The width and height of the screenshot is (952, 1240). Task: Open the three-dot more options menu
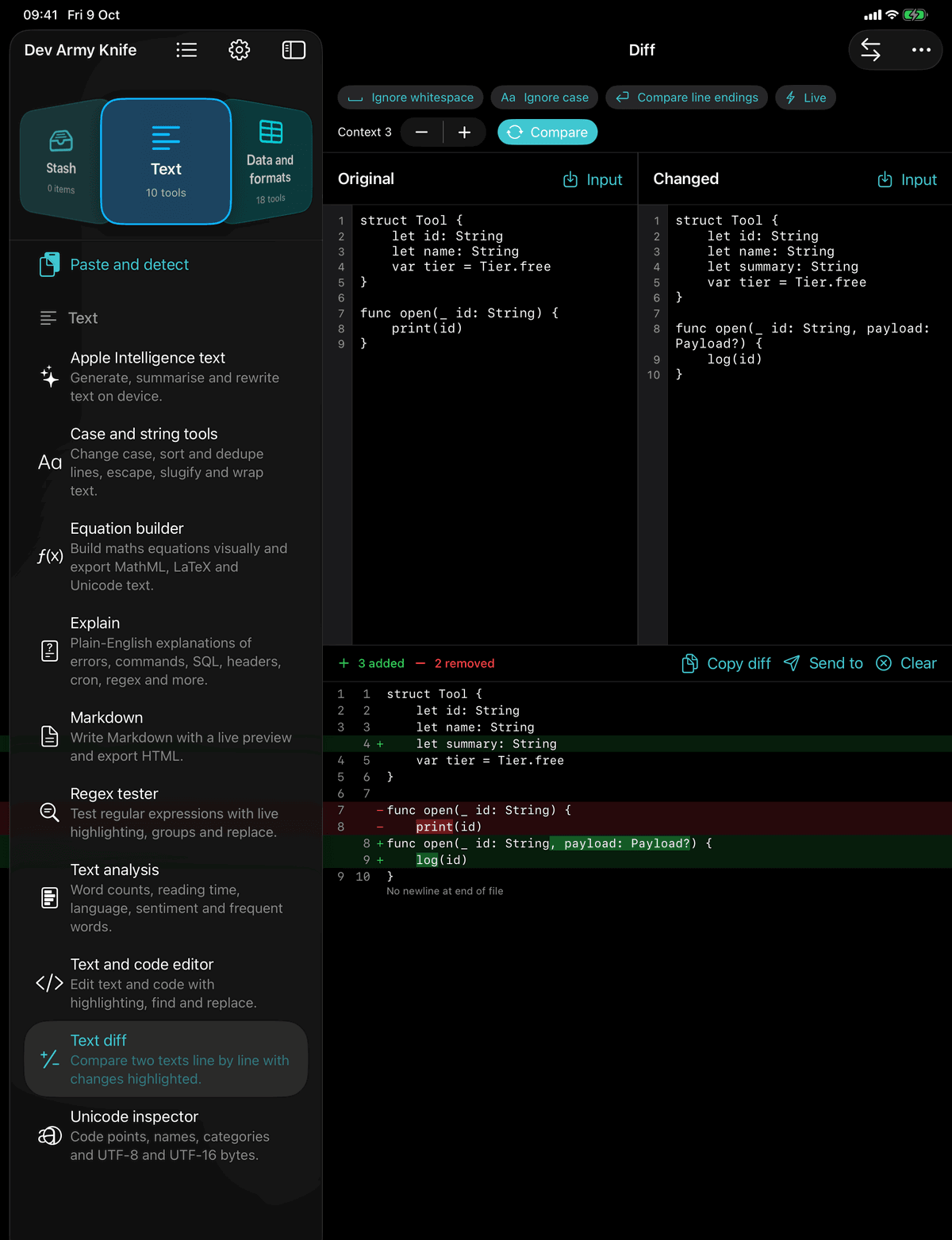coord(921,50)
